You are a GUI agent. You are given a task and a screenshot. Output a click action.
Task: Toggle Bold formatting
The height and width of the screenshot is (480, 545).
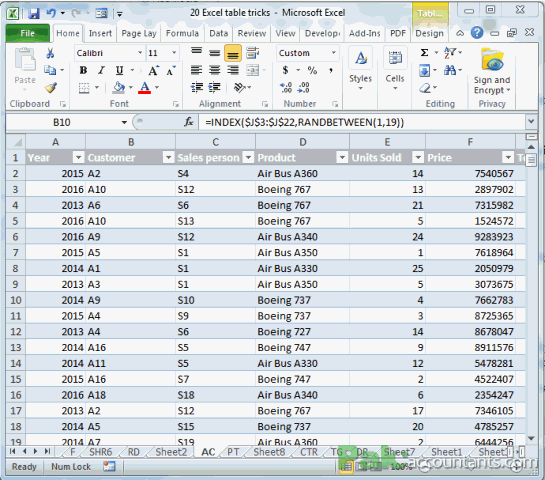click(x=83, y=71)
